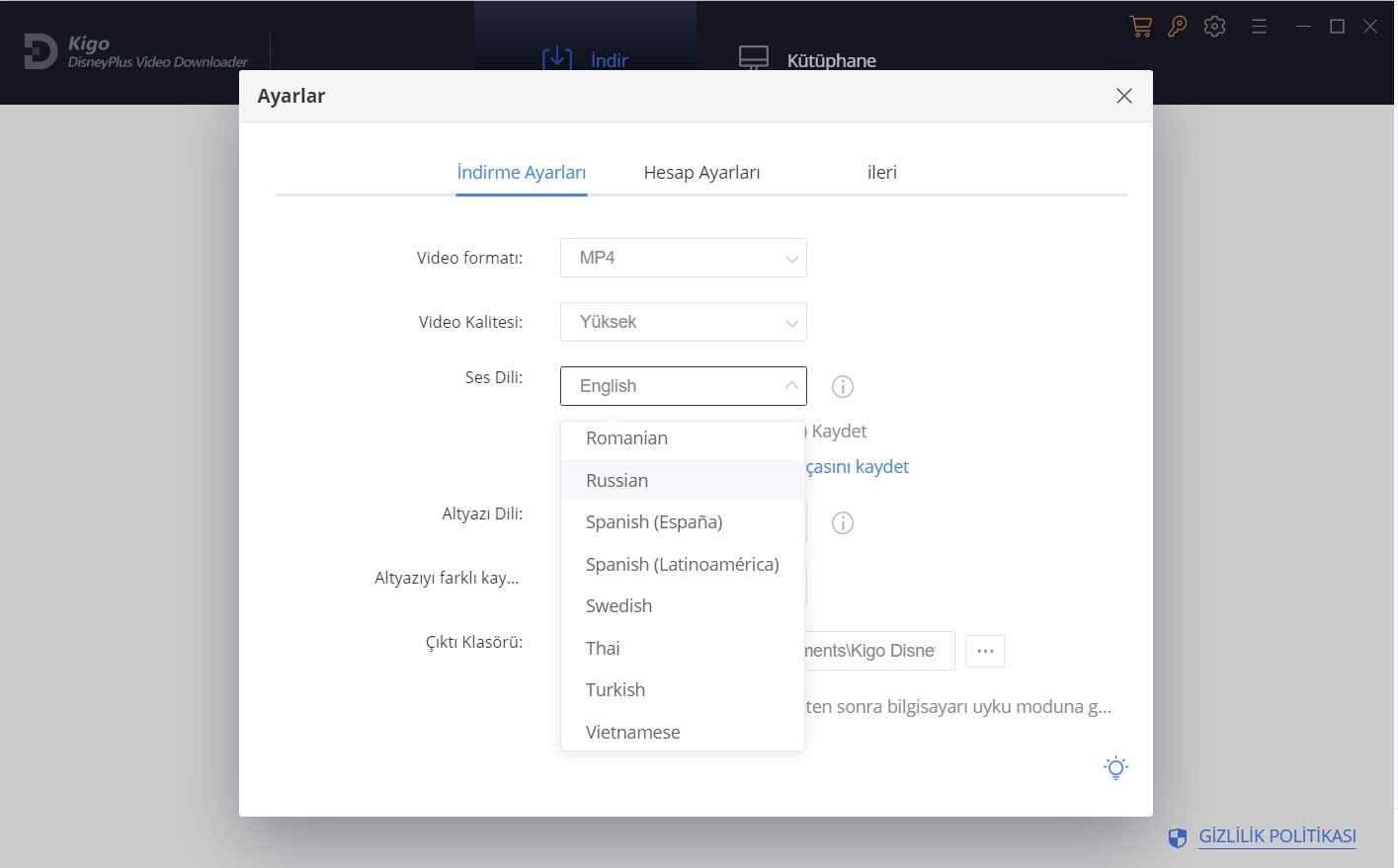Click the info icon beside Ses Dili
Screen dimensions: 1398x868
pyautogui.click(x=842, y=387)
